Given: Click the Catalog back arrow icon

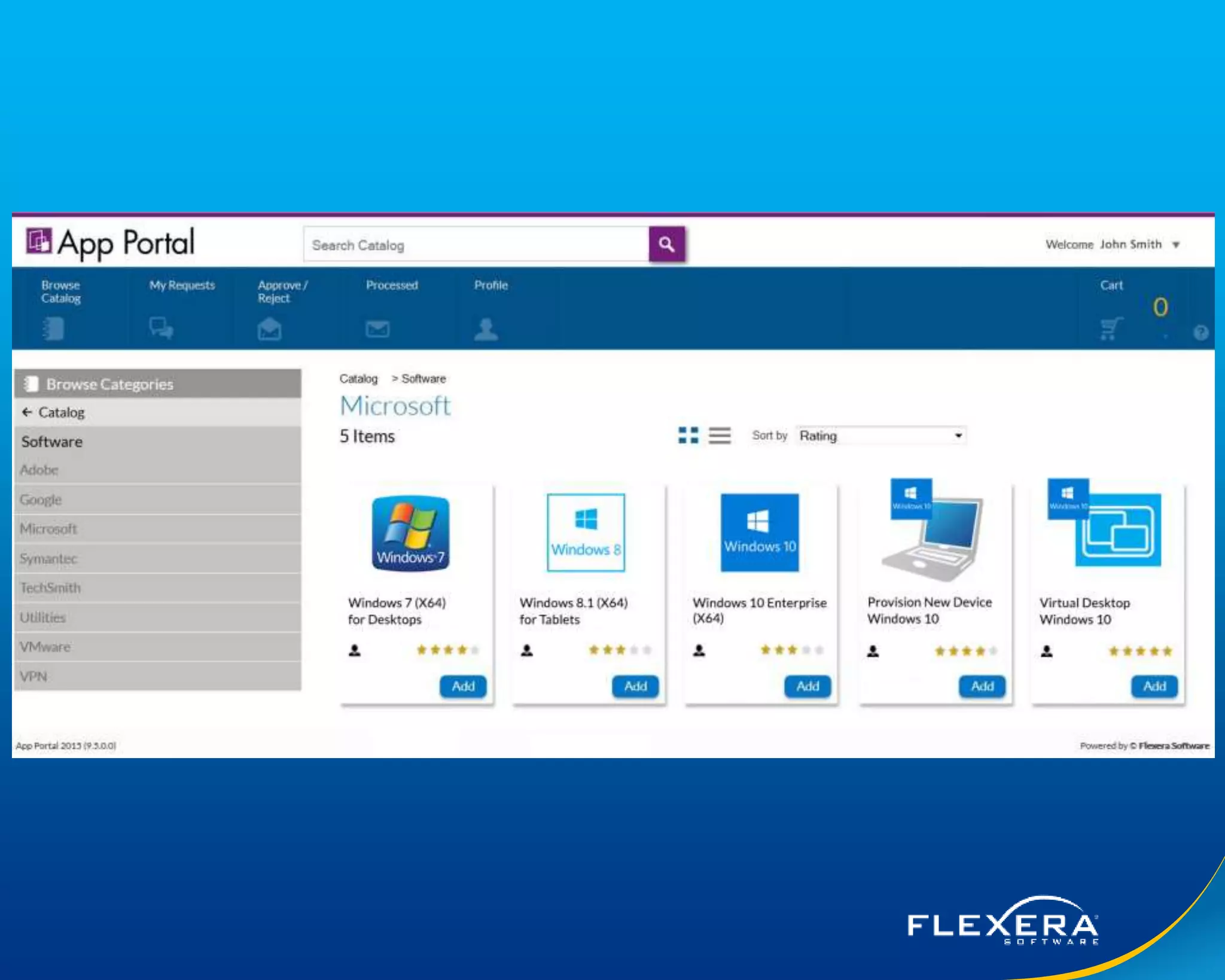Looking at the screenshot, I should tap(27, 412).
